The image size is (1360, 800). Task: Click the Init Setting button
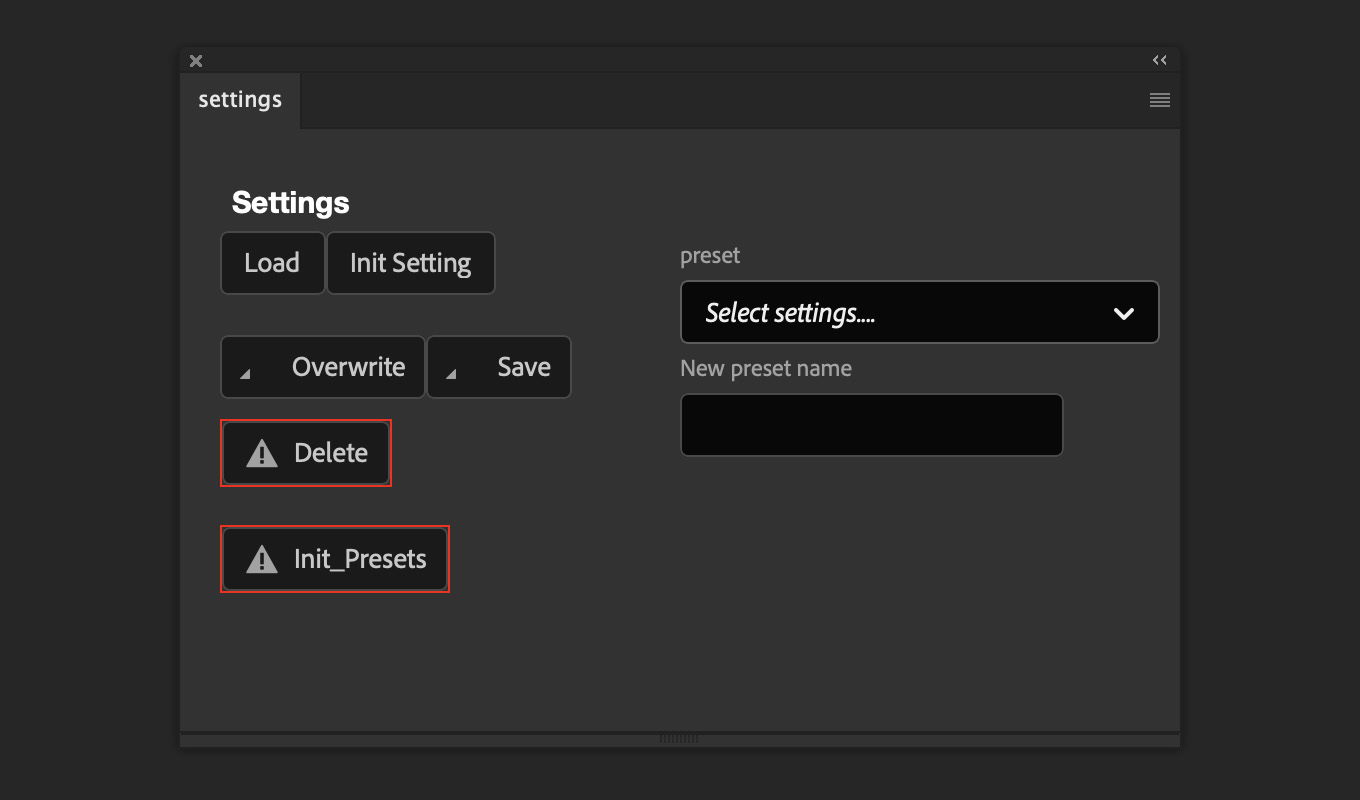(x=410, y=263)
